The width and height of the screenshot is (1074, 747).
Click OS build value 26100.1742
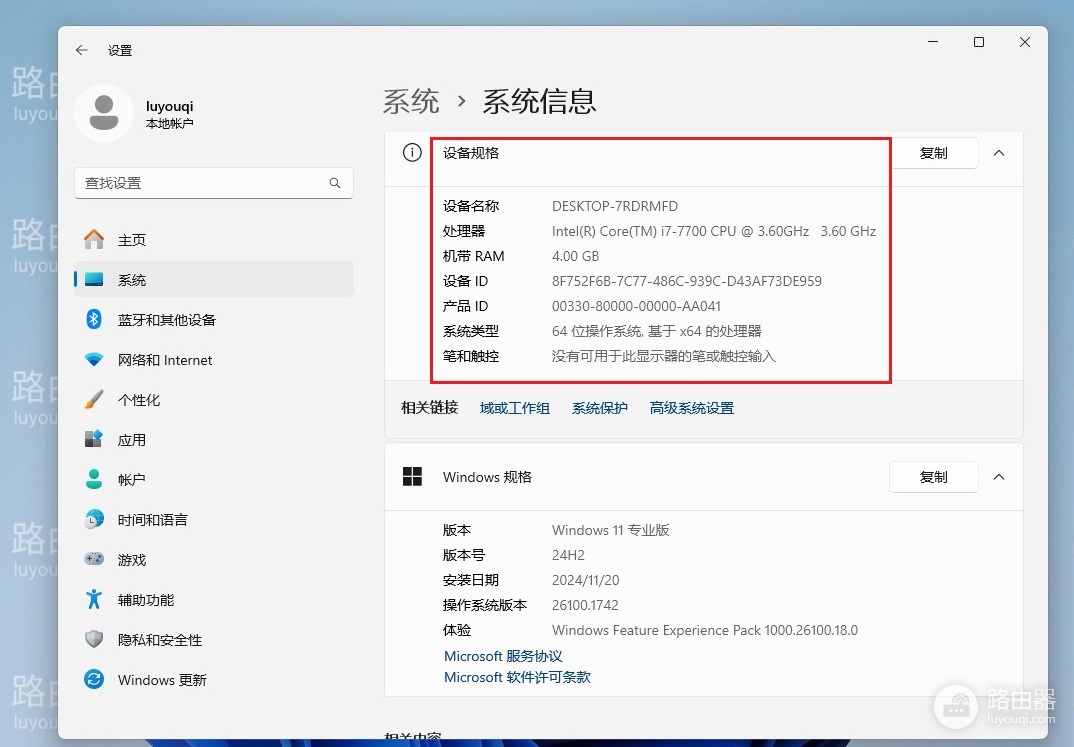(x=585, y=605)
